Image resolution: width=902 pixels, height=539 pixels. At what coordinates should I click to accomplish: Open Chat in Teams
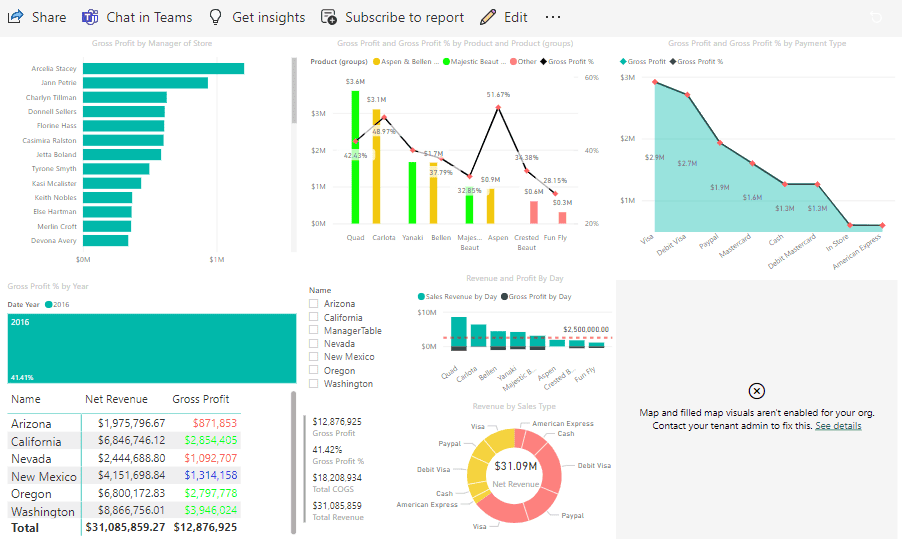pyautogui.click(x=90, y=17)
